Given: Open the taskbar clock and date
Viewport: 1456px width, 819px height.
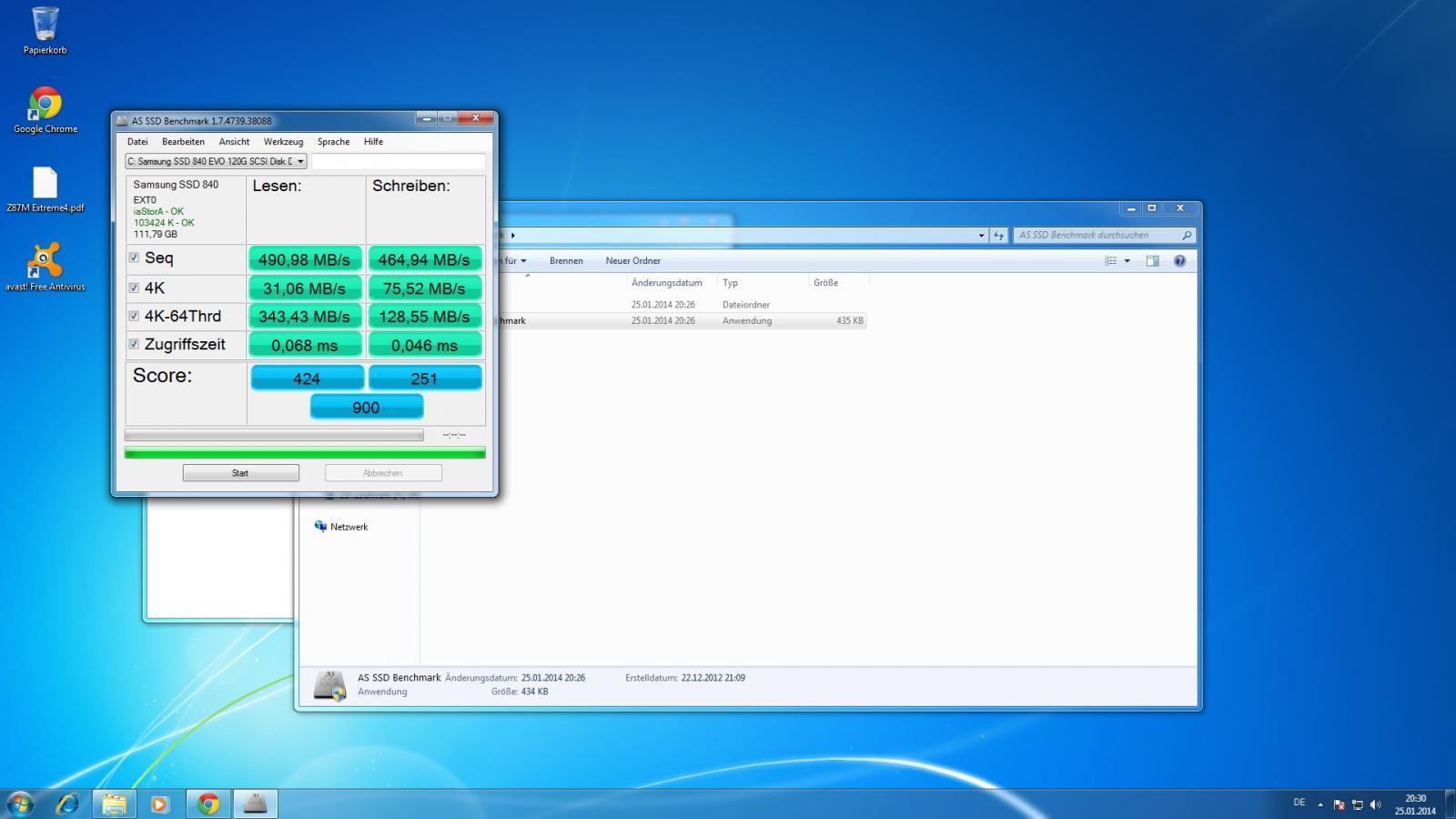Looking at the screenshot, I should click(1415, 804).
